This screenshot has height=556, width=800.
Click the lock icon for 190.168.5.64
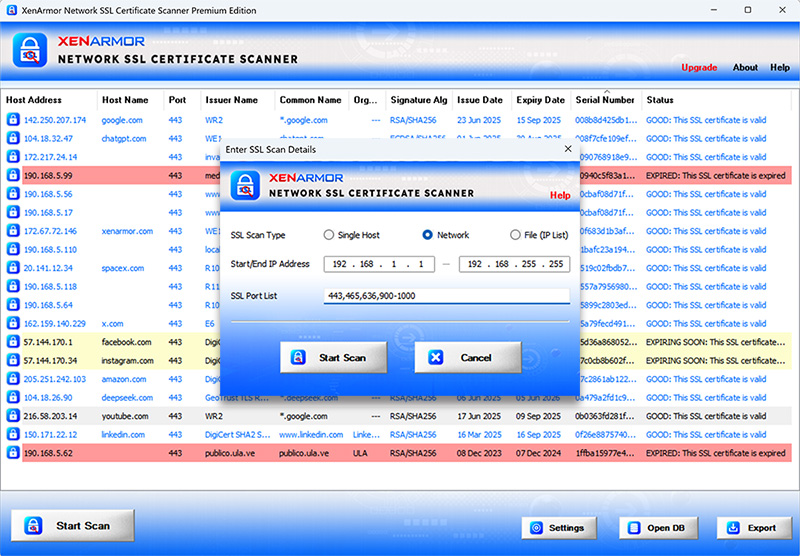tap(13, 305)
